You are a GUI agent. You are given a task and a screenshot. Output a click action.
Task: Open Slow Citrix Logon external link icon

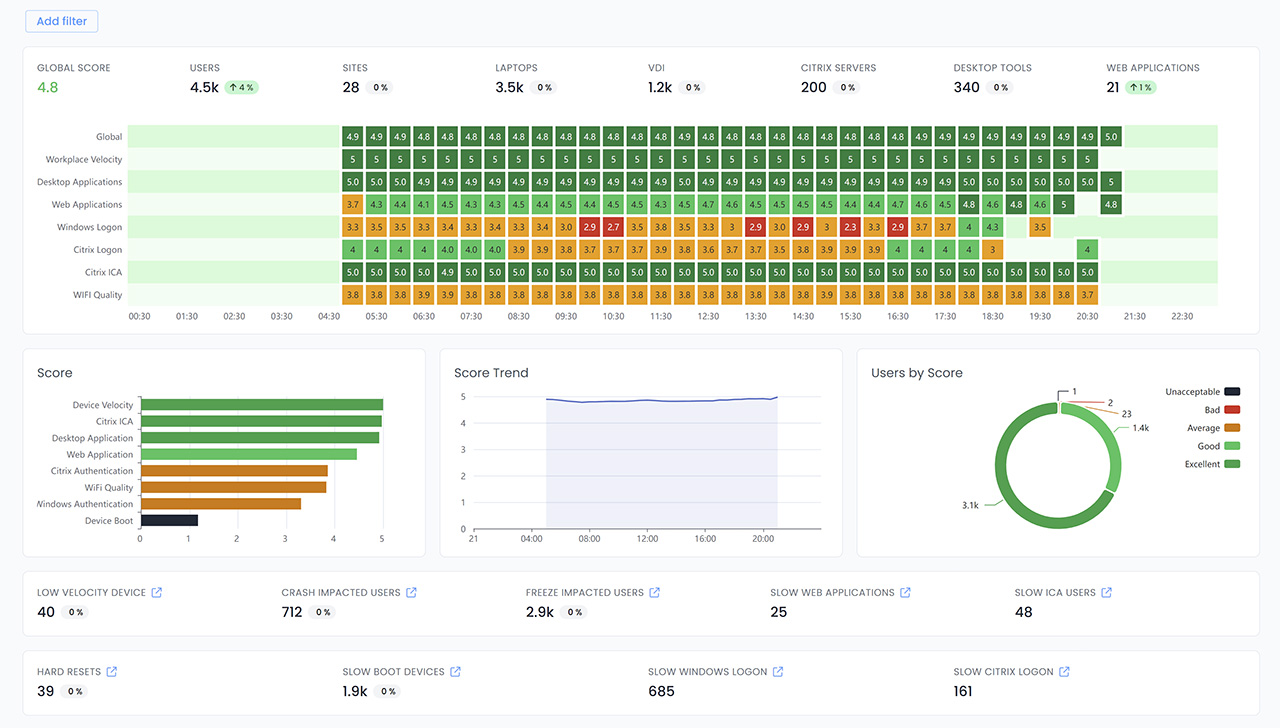click(1064, 672)
